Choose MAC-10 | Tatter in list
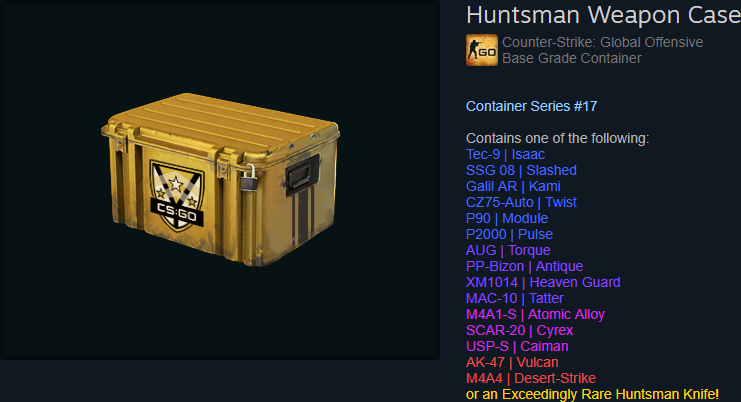Viewport: 741px width, 402px height. tap(515, 299)
